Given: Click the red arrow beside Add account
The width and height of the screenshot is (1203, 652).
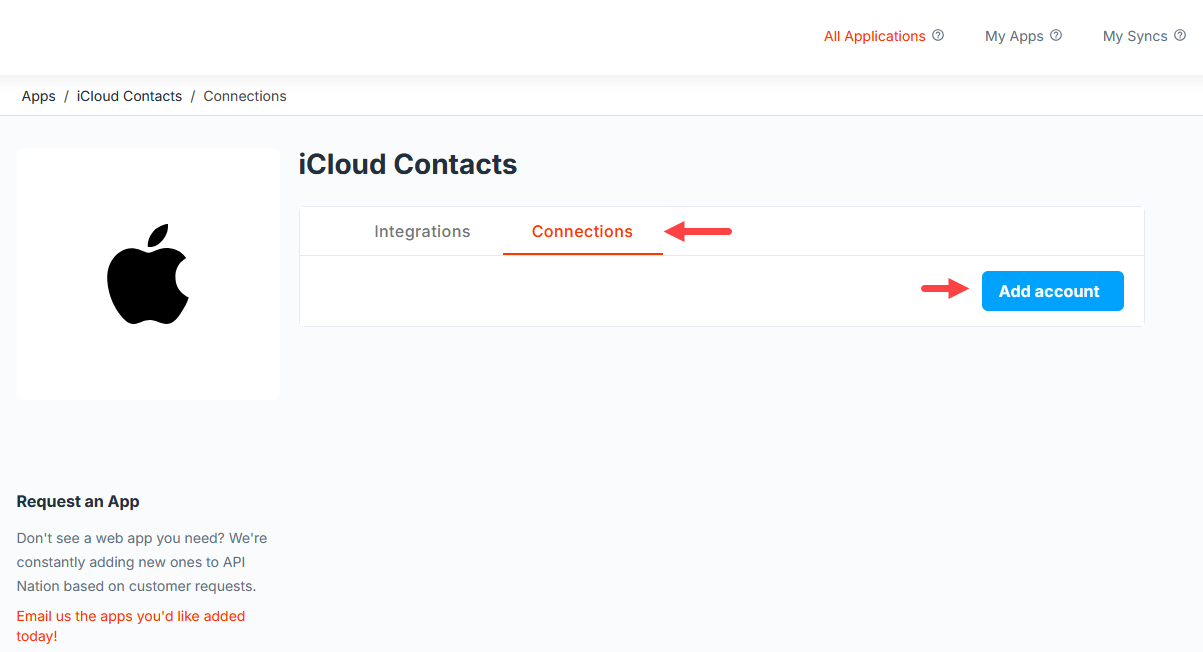Looking at the screenshot, I should click(x=945, y=290).
